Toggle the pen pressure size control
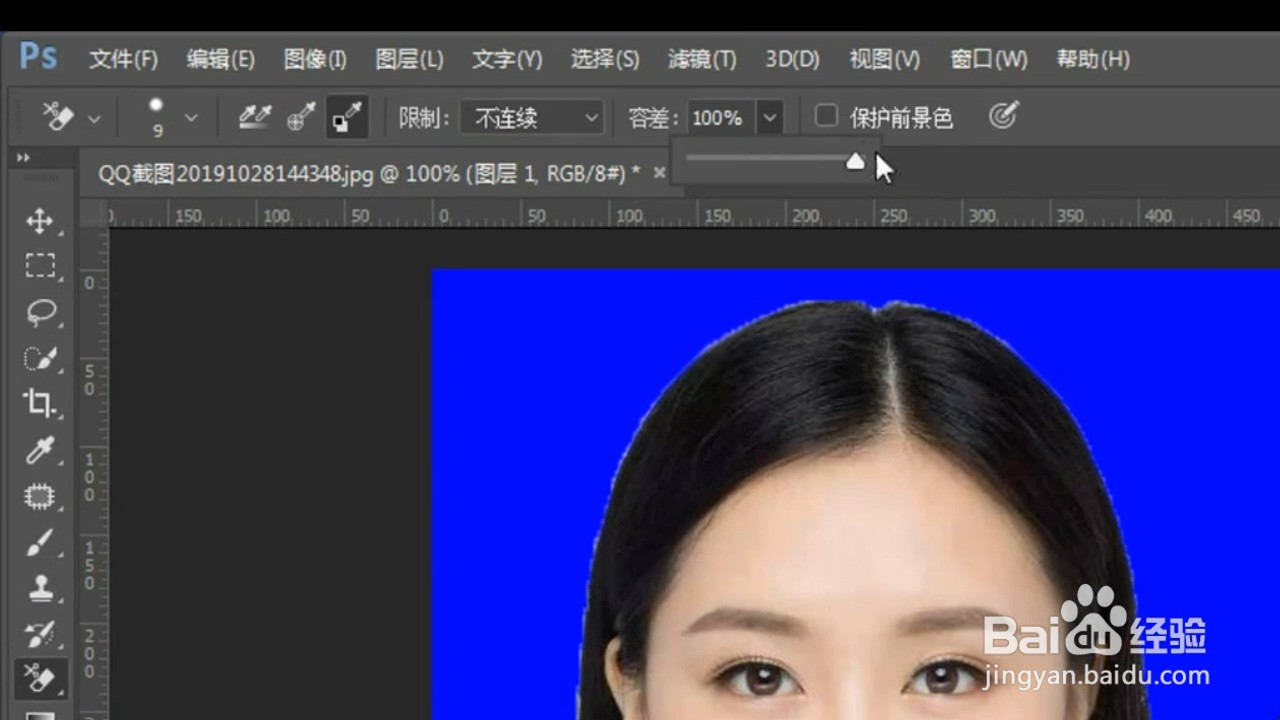1280x720 pixels. point(1004,115)
